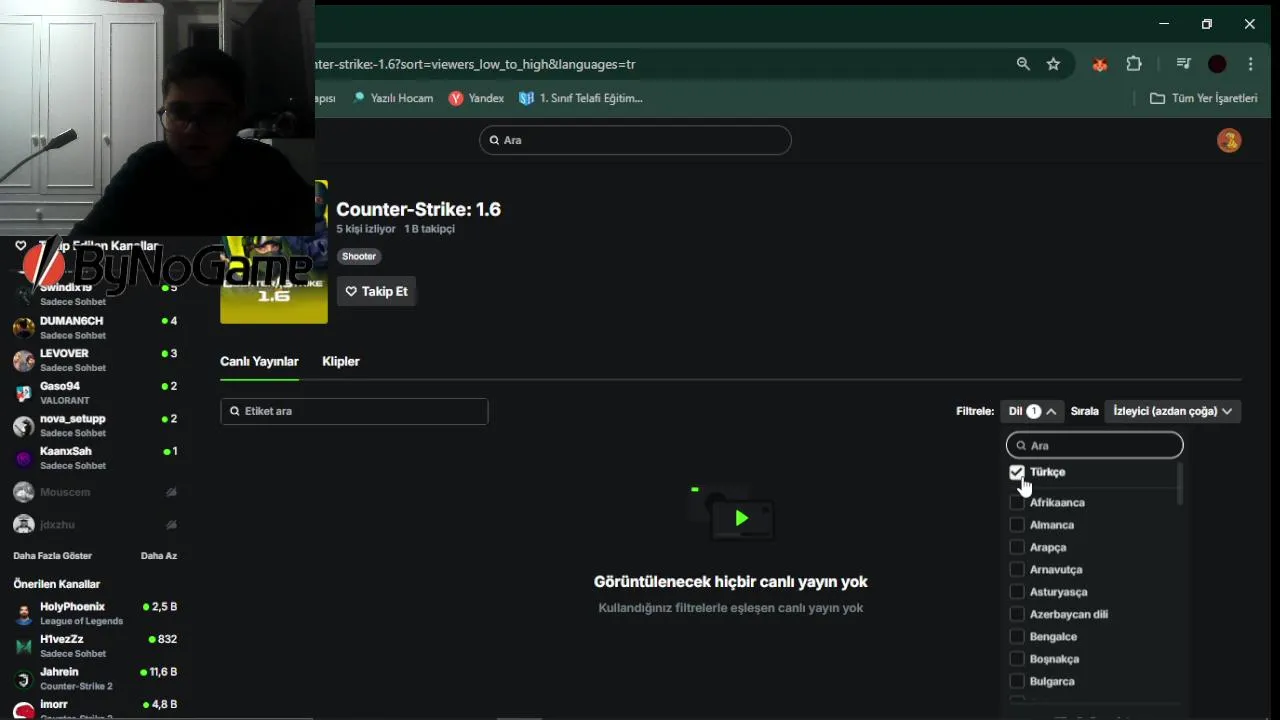Click the Shooter category tag
Image resolution: width=1280 pixels, height=720 pixels.
[359, 256]
